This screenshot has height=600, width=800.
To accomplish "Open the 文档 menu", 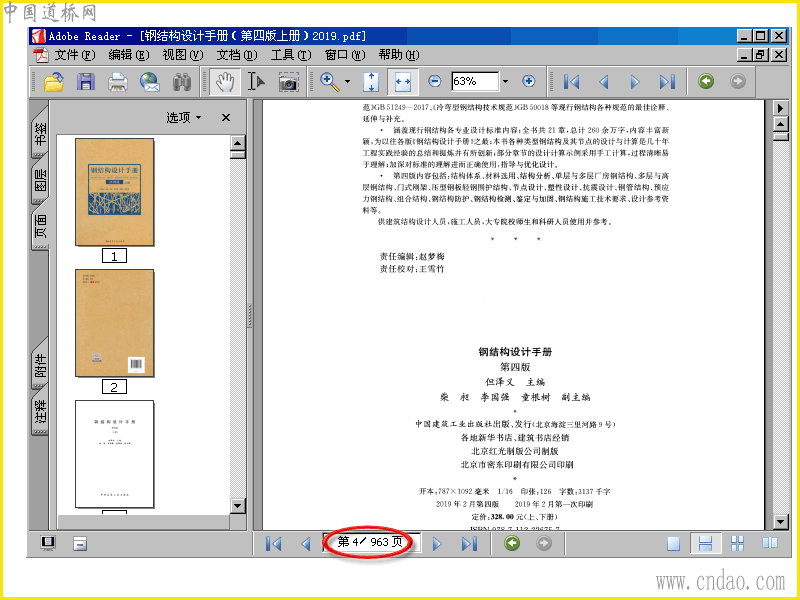I will pos(237,55).
